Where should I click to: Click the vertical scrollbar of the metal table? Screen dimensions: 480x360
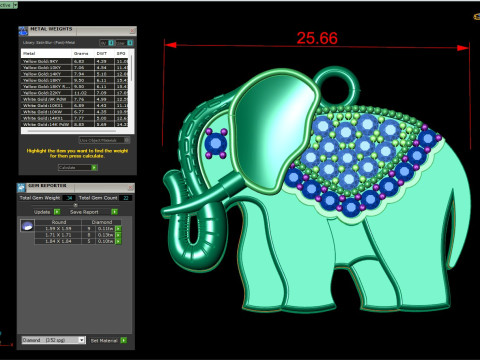click(x=131, y=68)
